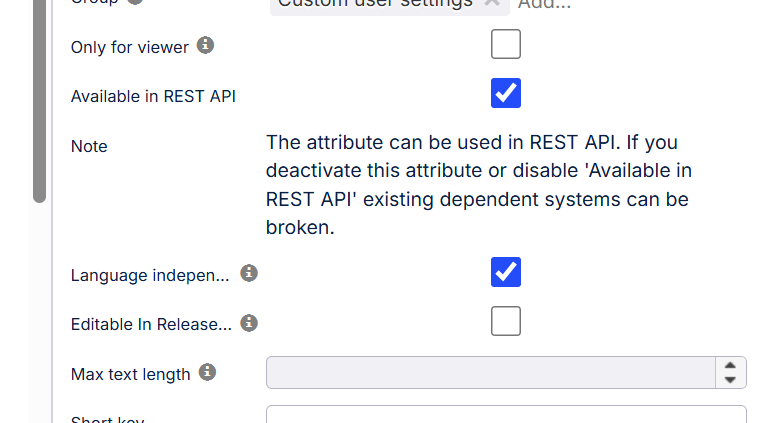This screenshot has width=764, height=423.
Task: Click the truncated Language independent label
Action: pyautogui.click(x=150, y=275)
